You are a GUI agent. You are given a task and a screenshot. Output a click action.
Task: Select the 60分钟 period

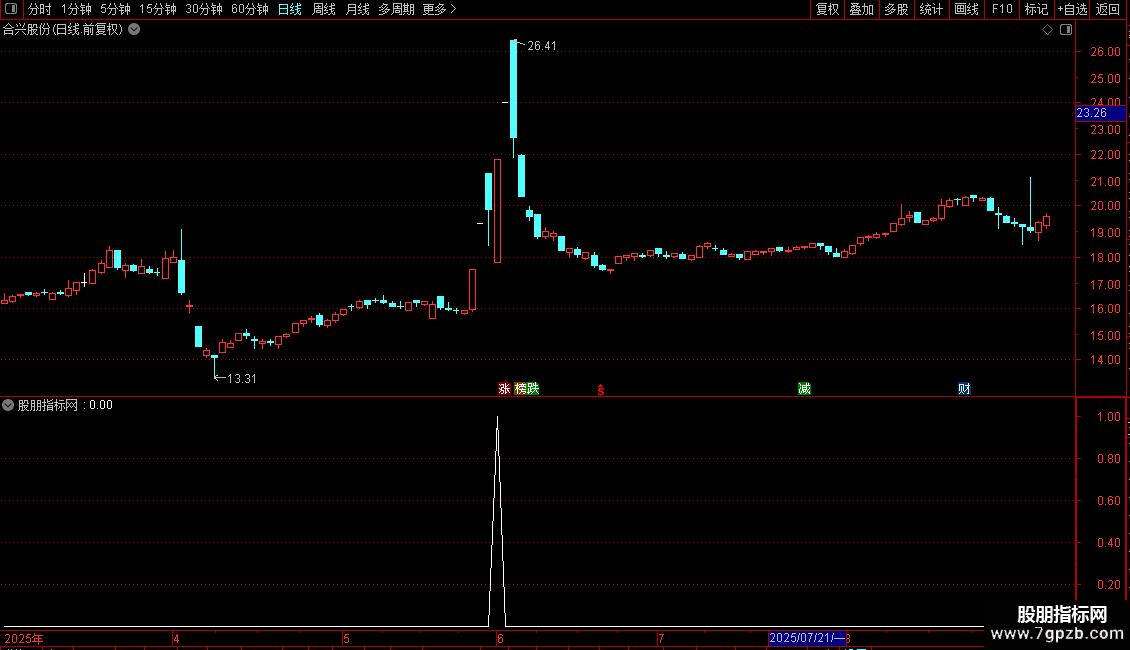point(250,9)
